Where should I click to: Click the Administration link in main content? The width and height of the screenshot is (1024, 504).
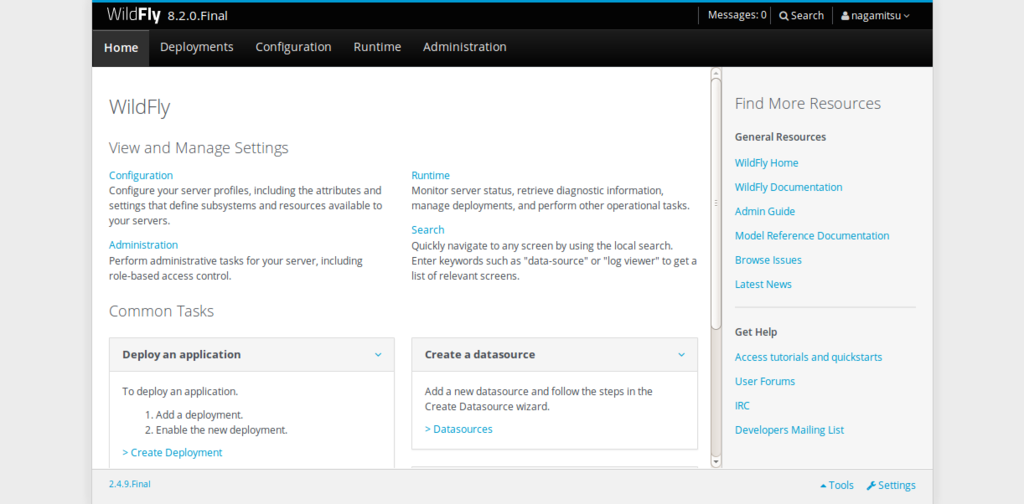click(x=143, y=245)
